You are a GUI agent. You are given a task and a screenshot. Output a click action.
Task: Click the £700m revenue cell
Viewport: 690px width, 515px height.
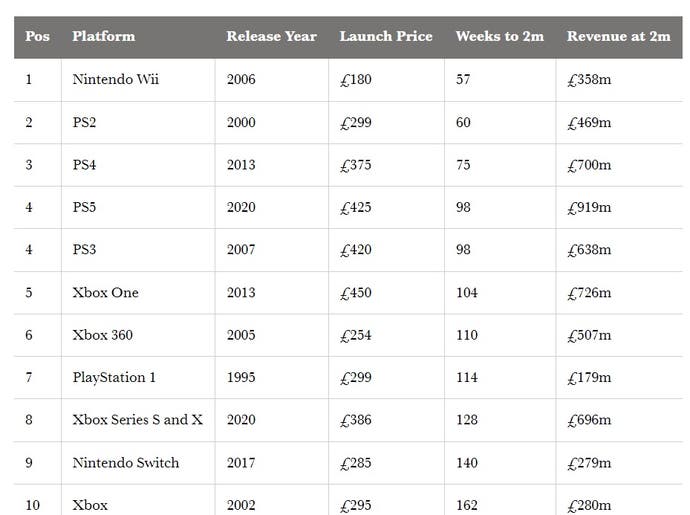click(x=589, y=165)
